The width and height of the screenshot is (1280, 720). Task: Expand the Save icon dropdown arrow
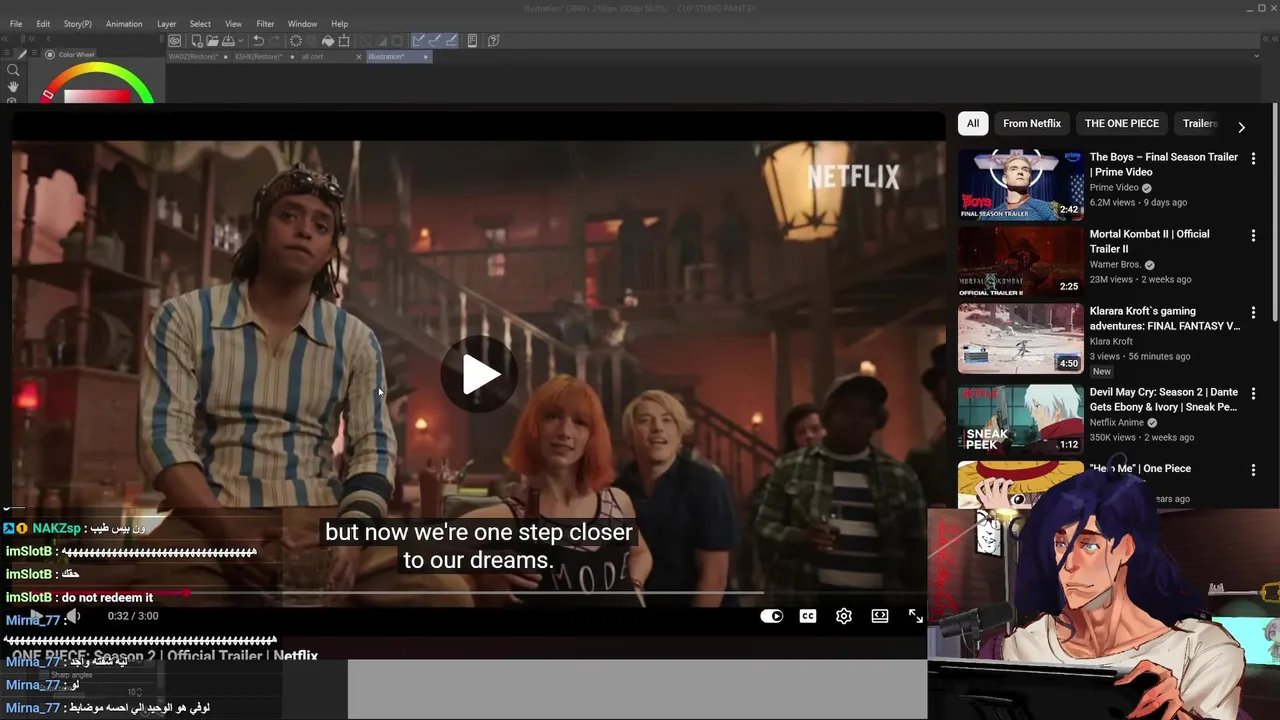pyautogui.click(x=241, y=41)
